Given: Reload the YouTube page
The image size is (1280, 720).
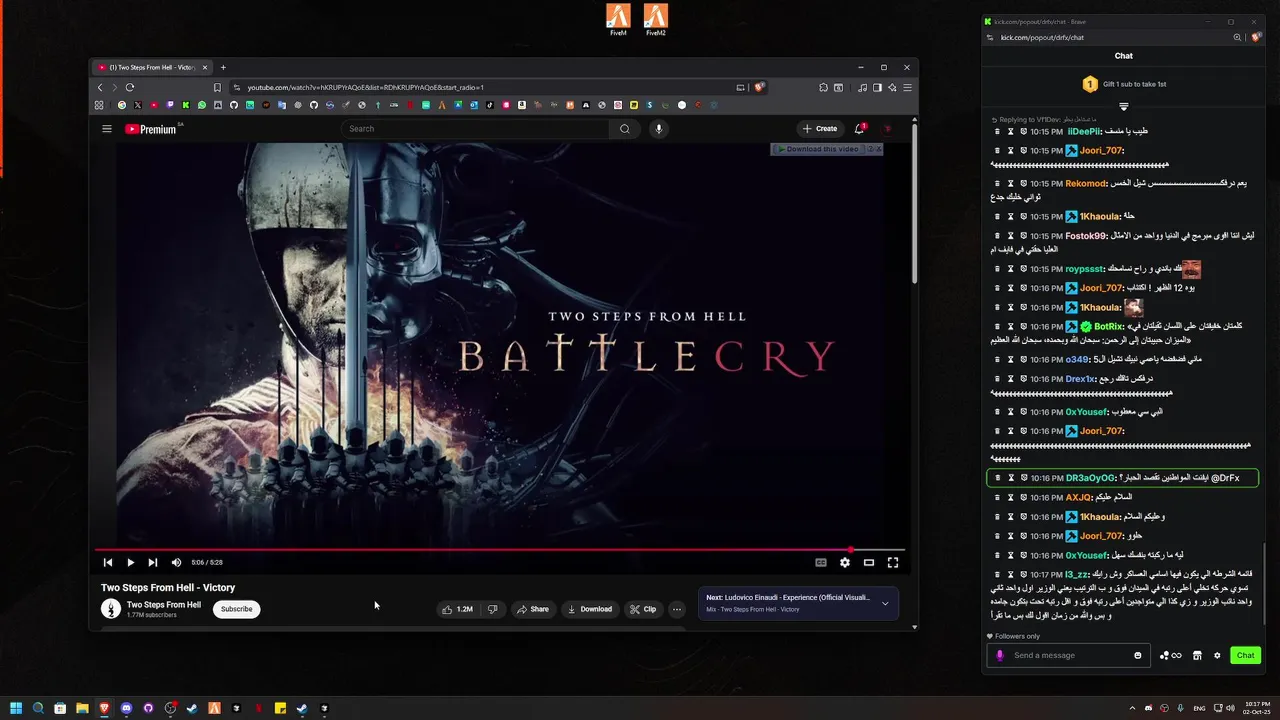Looking at the screenshot, I should 130,88.
